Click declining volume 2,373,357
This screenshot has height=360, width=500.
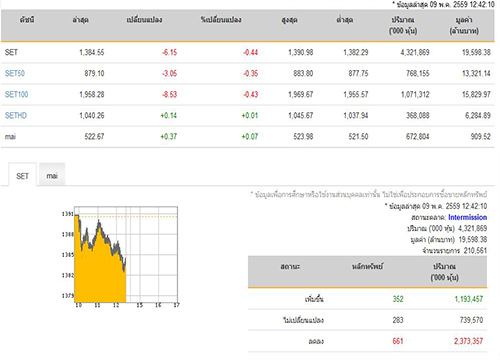(468, 341)
